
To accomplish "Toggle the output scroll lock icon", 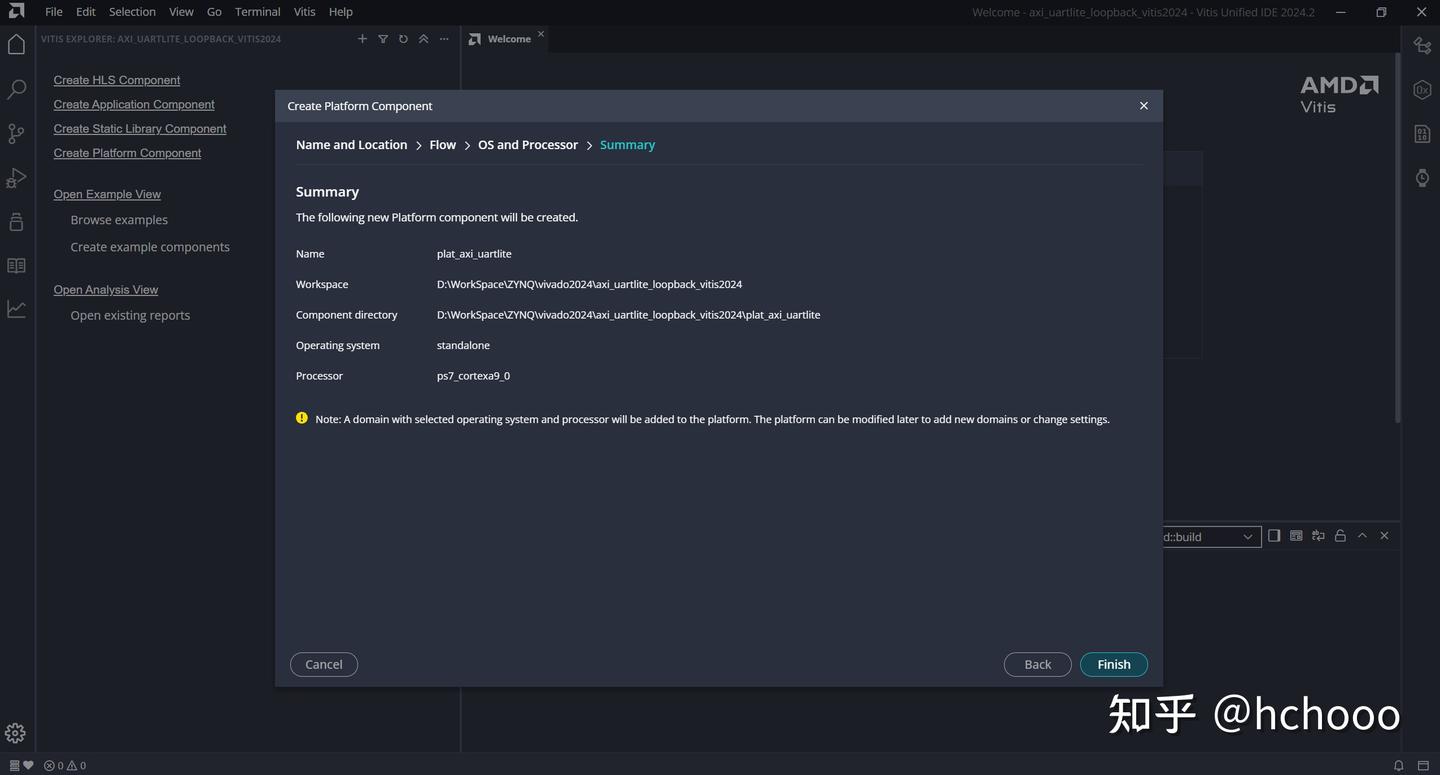I will [x=1340, y=536].
